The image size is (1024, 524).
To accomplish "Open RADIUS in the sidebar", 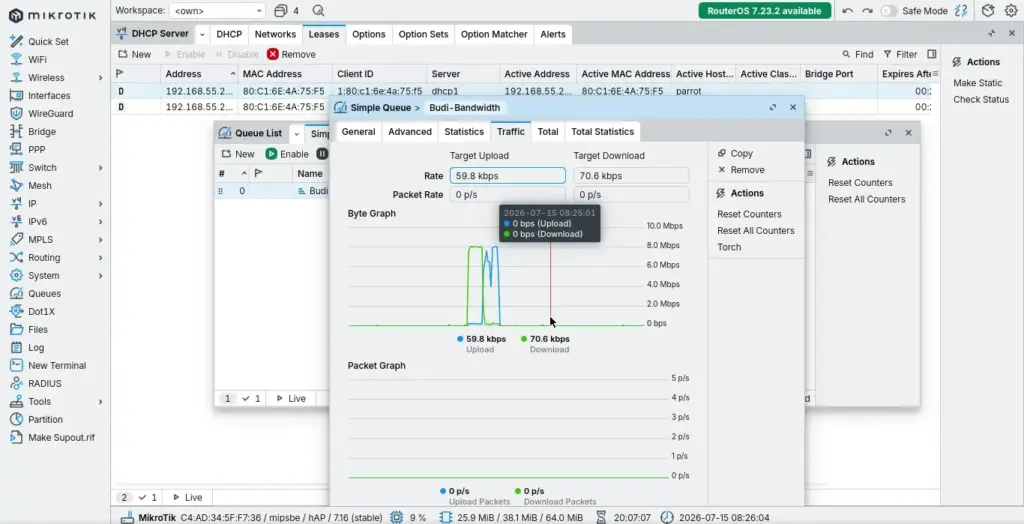I will [x=44, y=384].
